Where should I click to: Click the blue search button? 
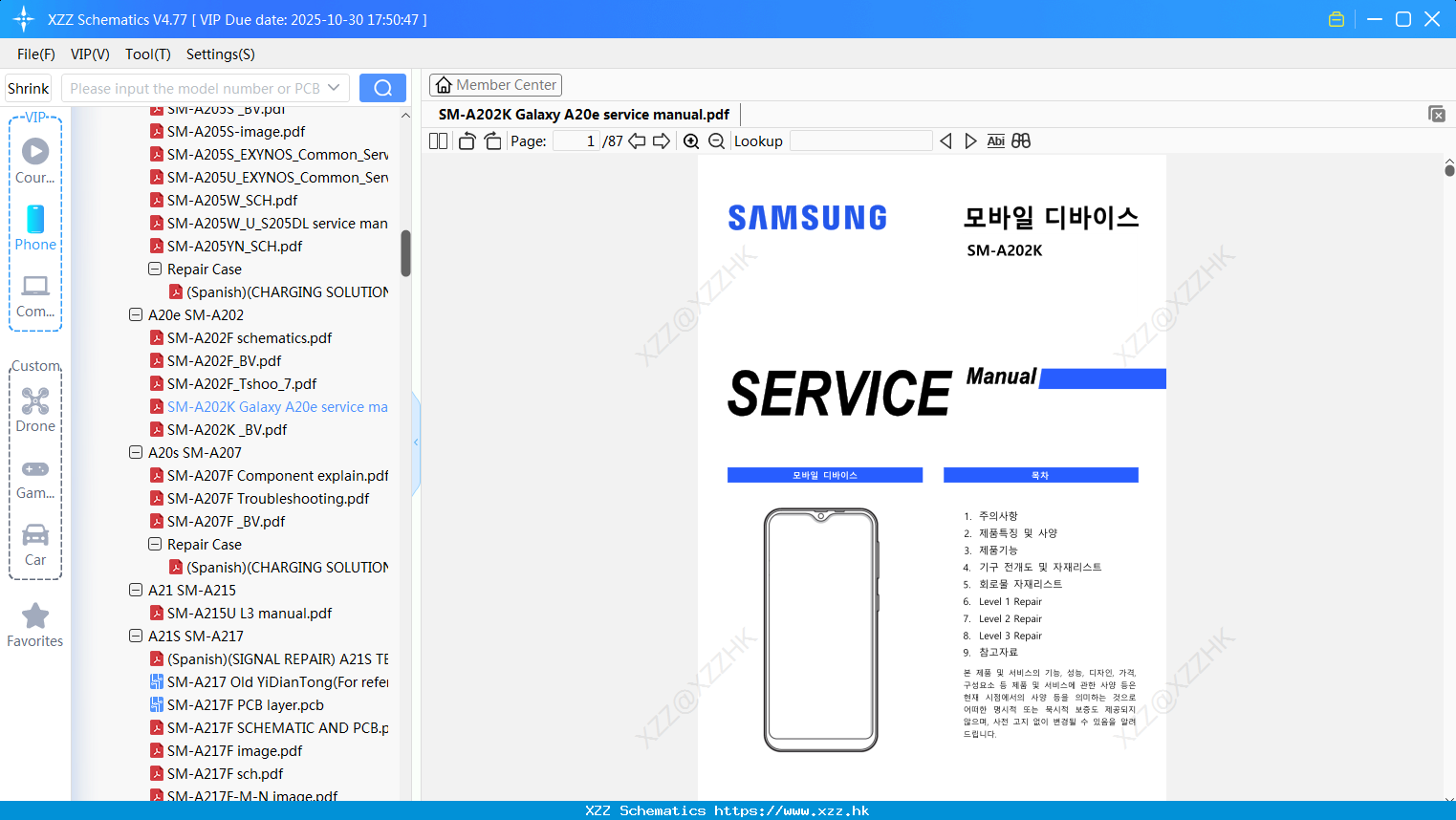point(382,88)
